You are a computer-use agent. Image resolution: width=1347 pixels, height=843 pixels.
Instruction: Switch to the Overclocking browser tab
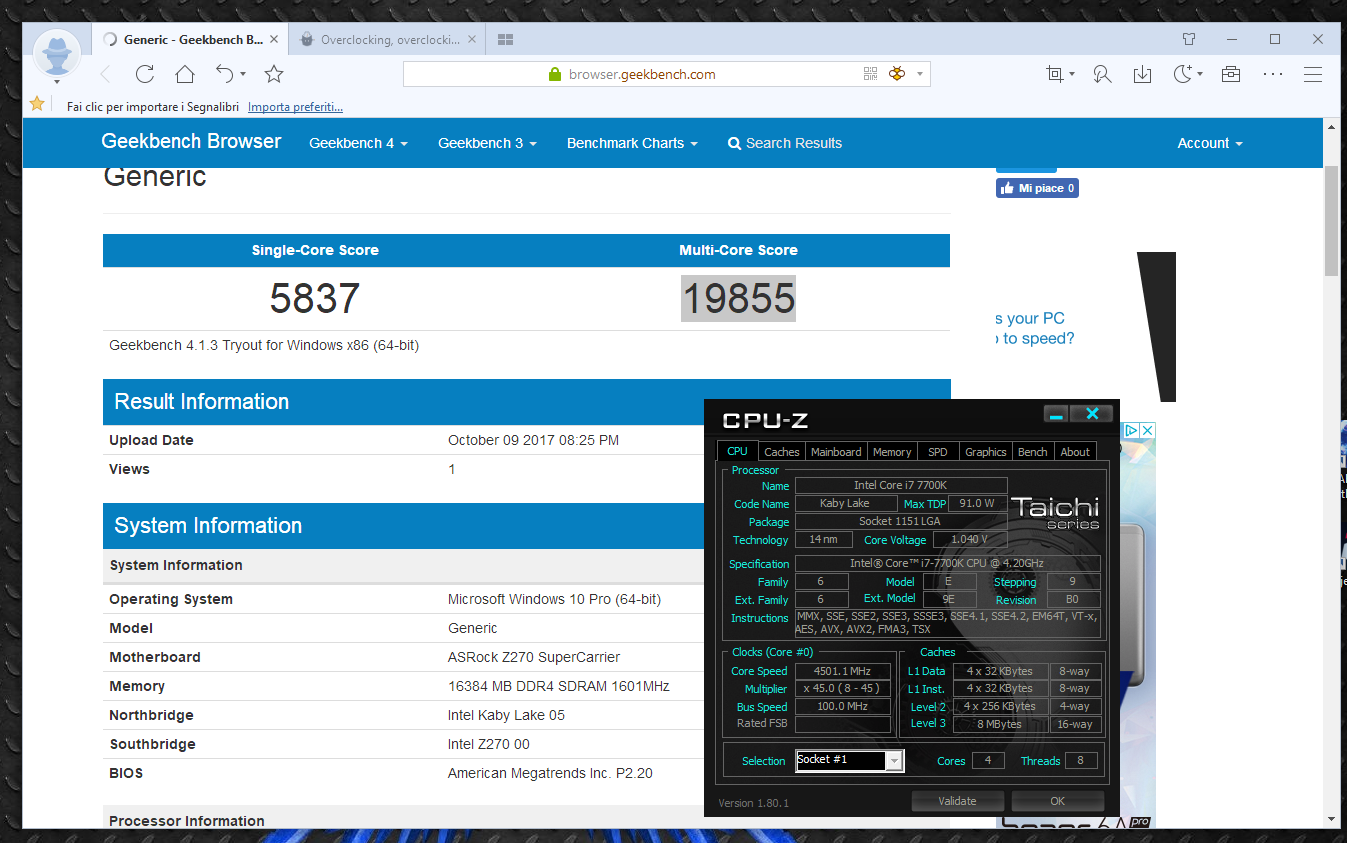[x=390, y=40]
